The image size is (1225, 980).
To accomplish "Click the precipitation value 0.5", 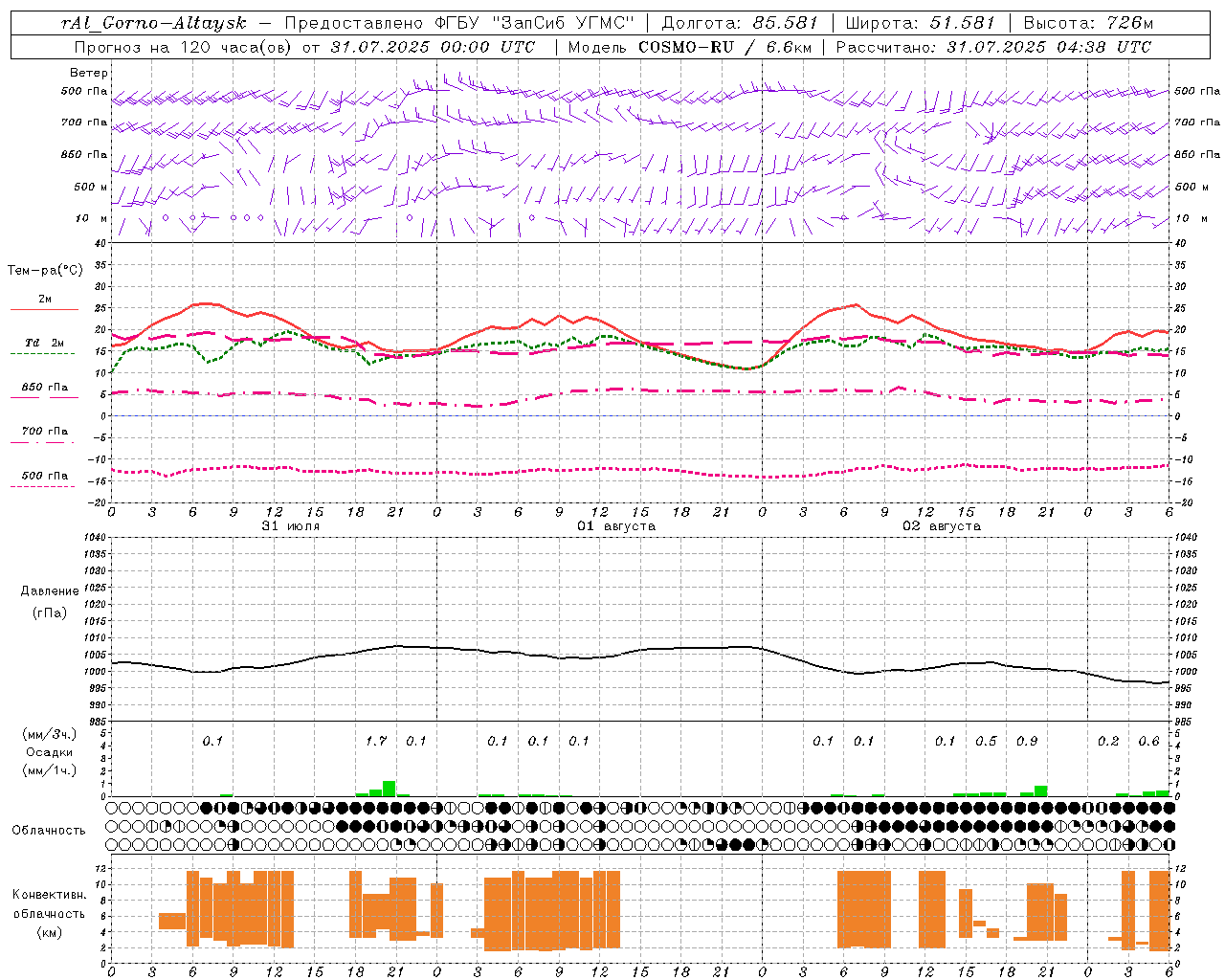I will [x=986, y=741].
